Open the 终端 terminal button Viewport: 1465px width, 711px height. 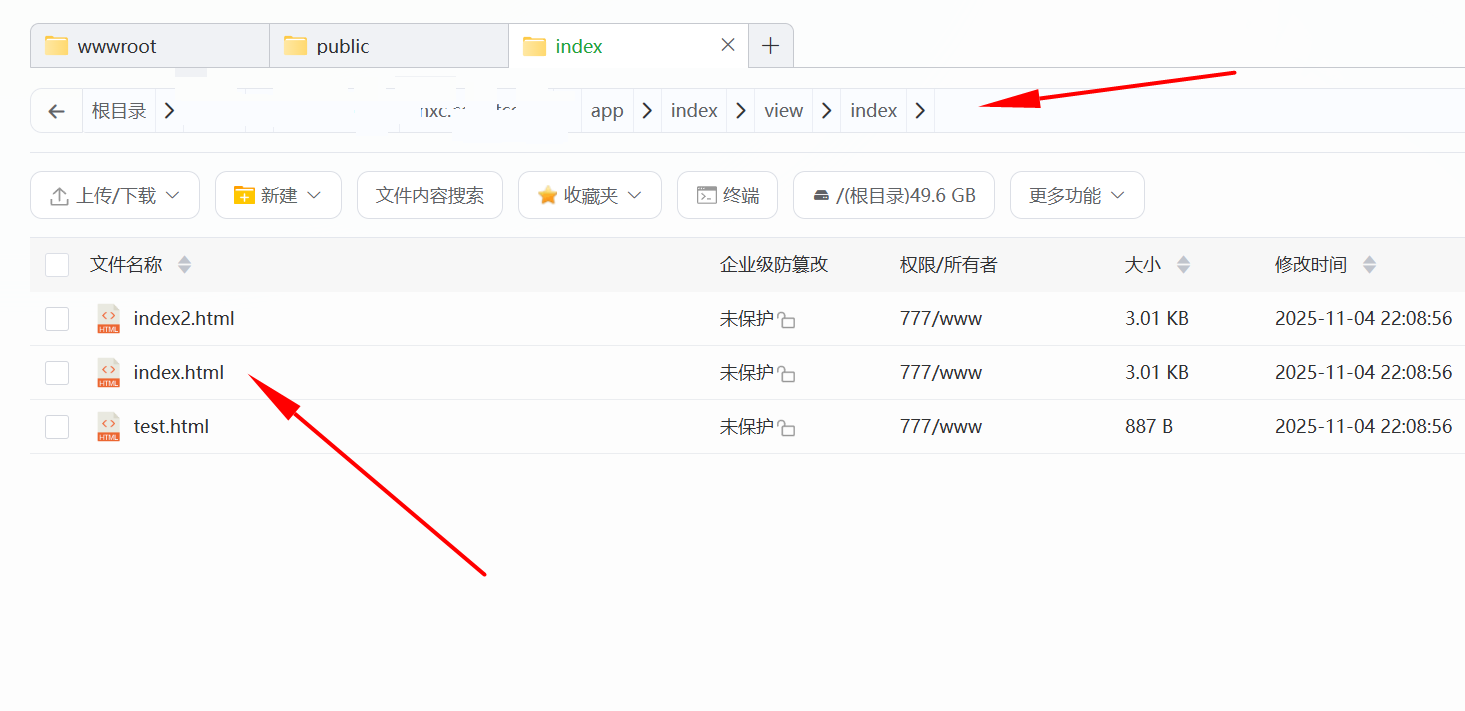(727, 195)
